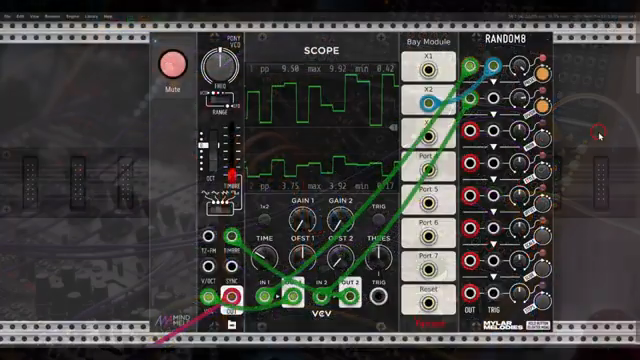The width and height of the screenshot is (640, 360).
Task: Click the Scope IN 2 jack
Action: click(321, 296)
